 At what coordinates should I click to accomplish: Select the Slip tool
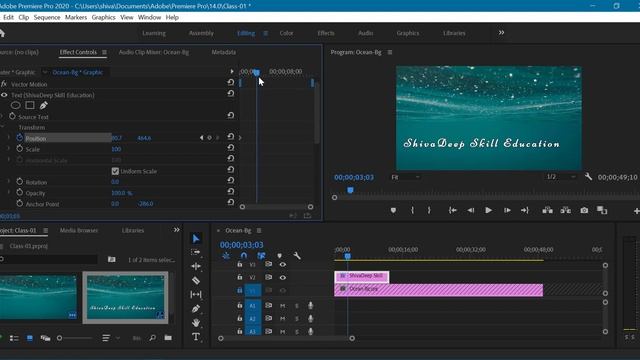click(196, 294)
